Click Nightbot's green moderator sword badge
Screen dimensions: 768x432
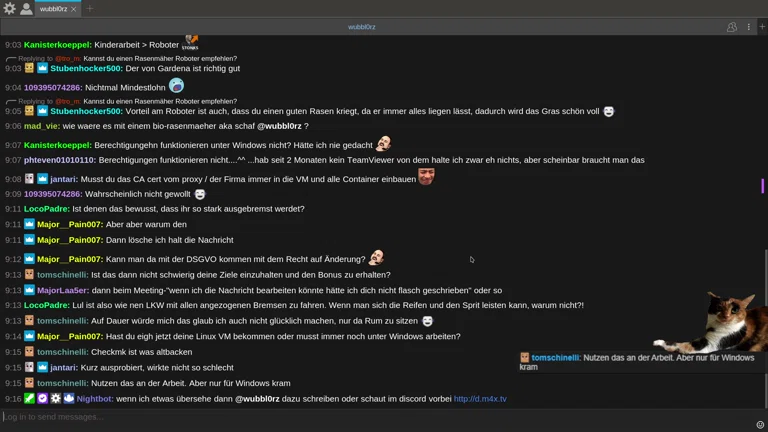coord(29,398)
